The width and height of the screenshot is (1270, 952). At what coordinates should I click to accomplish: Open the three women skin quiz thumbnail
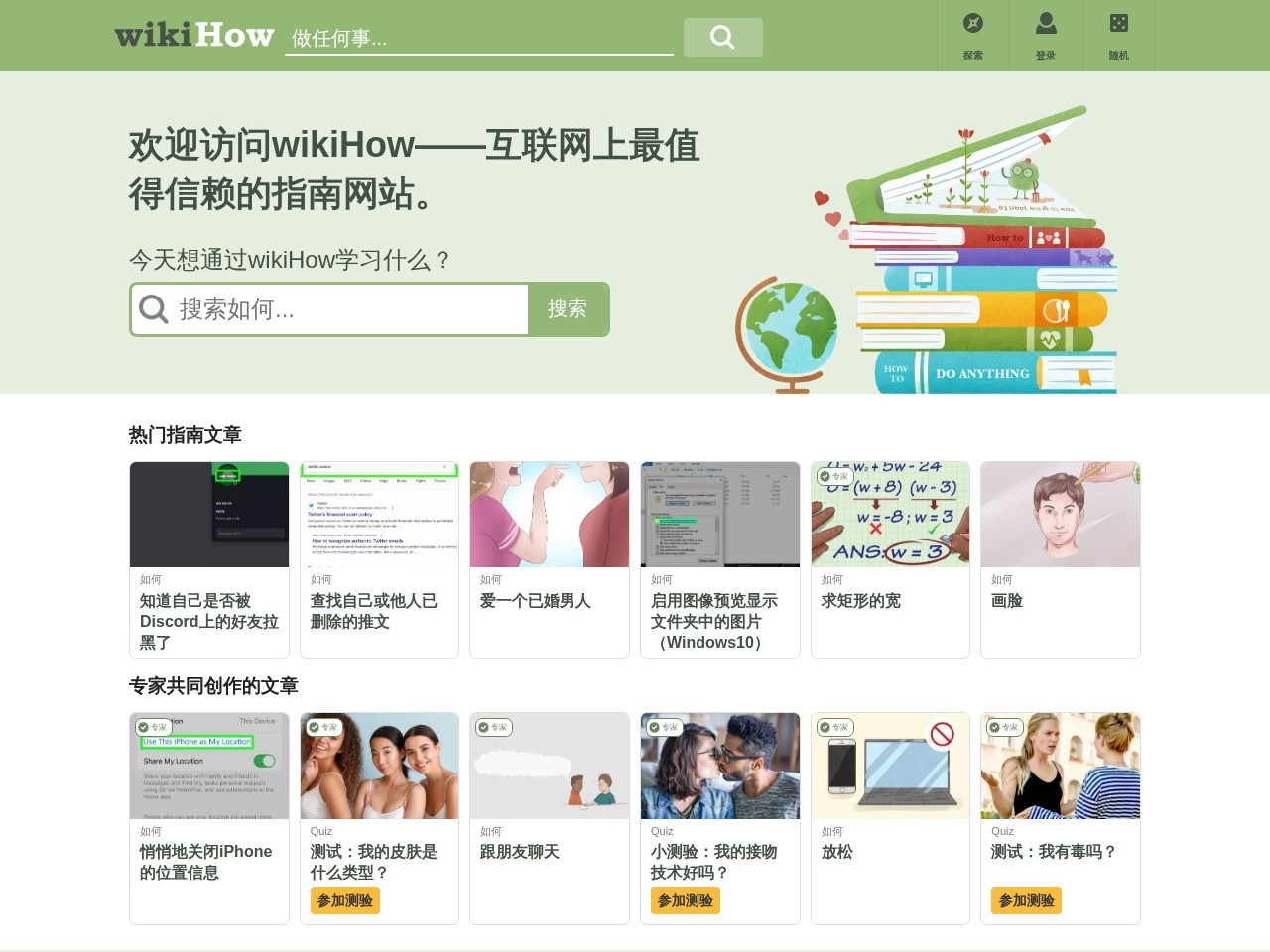point(380,766)
